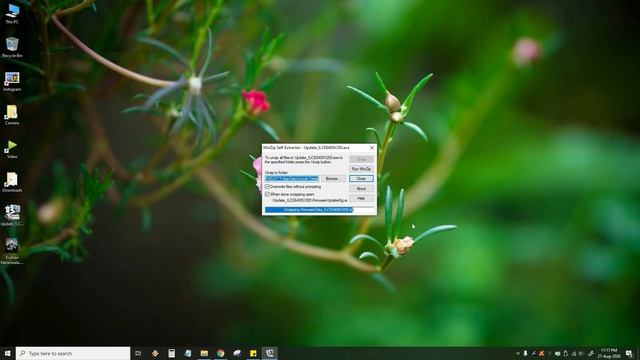Toggle Overwrite files without prompting checkbox
This screenshot has height=360, width=640.
267,187
